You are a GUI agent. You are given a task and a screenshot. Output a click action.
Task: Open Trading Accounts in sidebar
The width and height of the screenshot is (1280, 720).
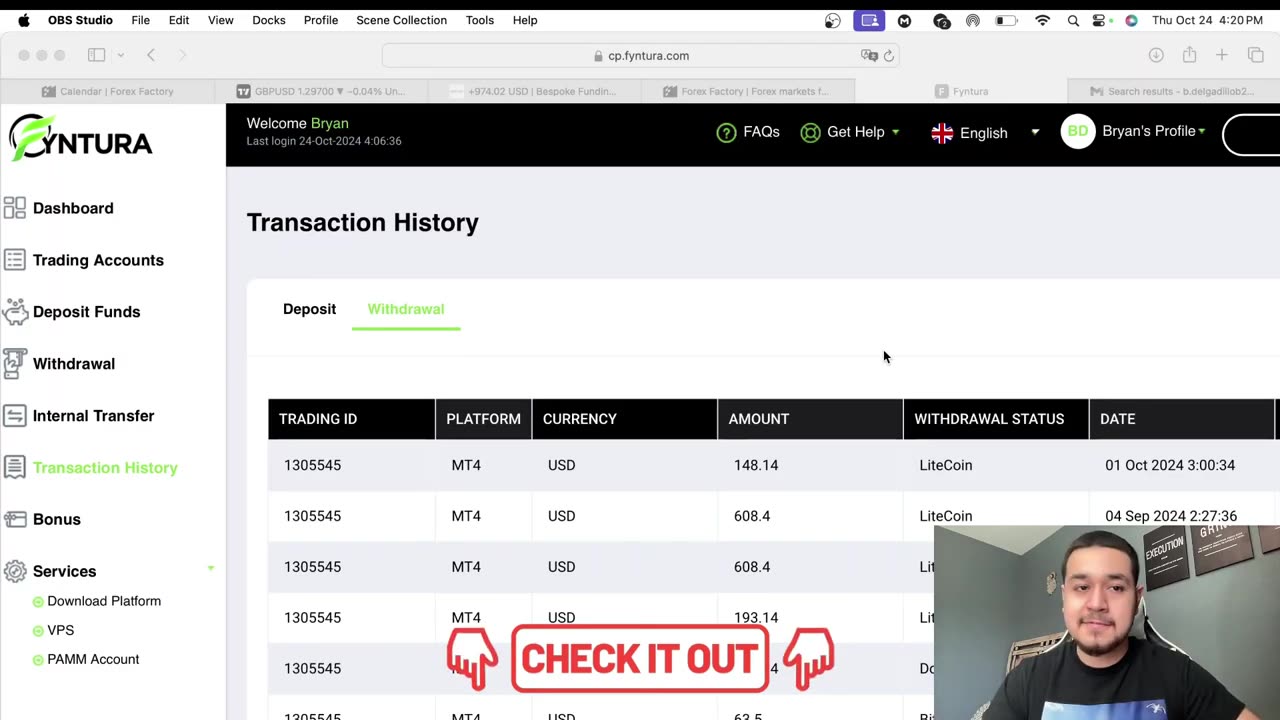coord(84,260)
